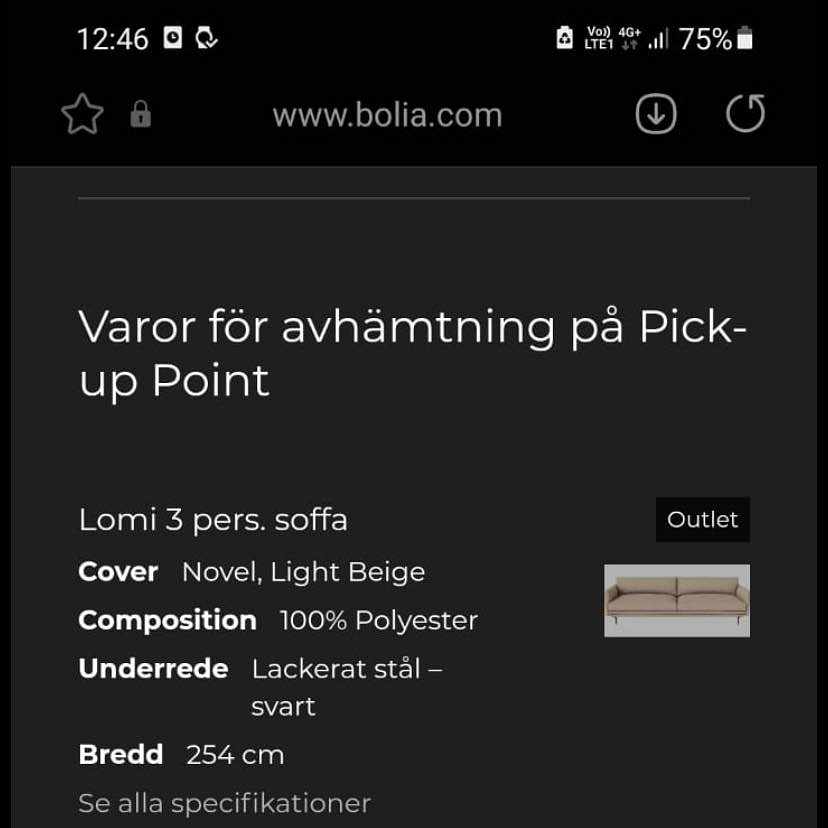Open the Se alla specifikationer link
The height and width of the screenshot is (828, 828).
click(224, 803)
